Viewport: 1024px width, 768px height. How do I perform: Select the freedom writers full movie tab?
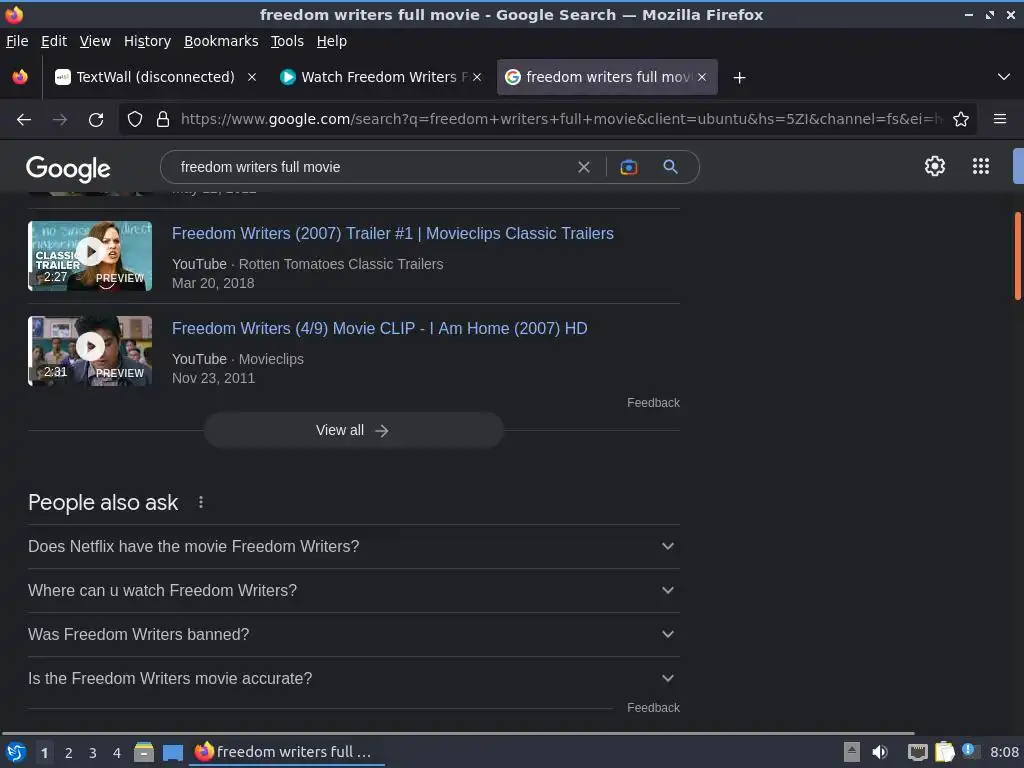607,77
